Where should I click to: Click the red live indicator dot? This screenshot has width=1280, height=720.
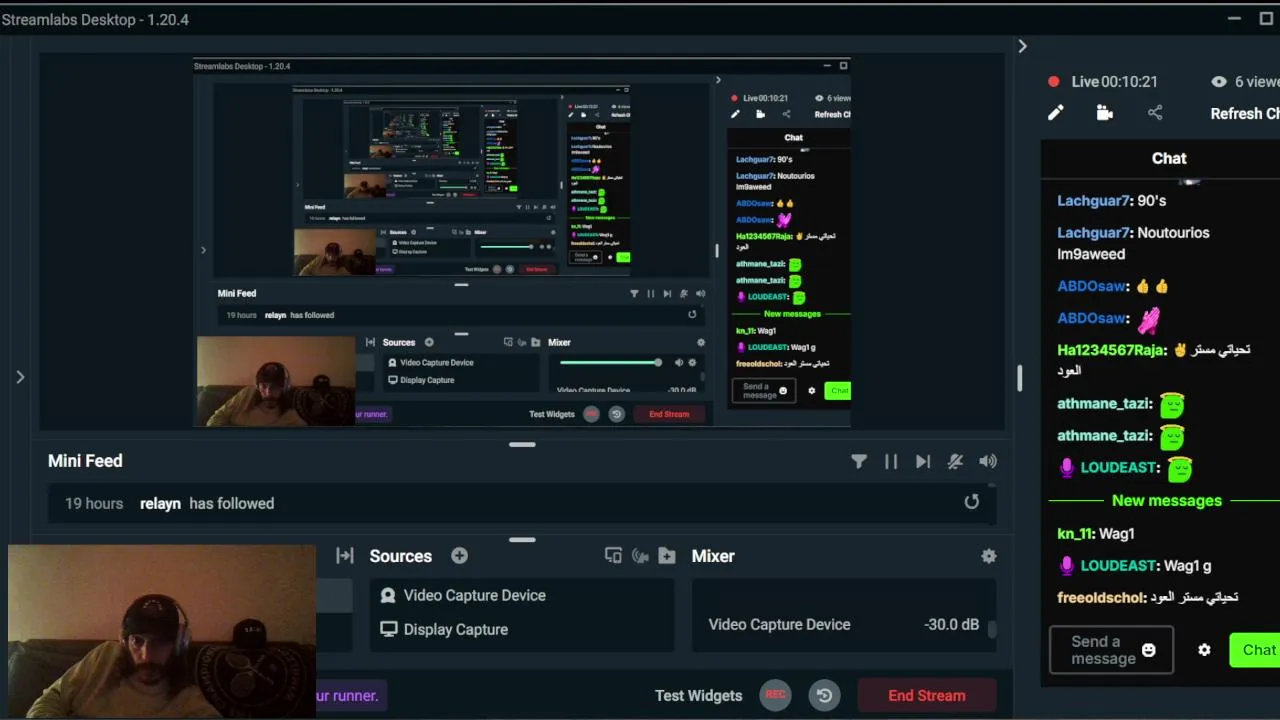[1053, 82]
